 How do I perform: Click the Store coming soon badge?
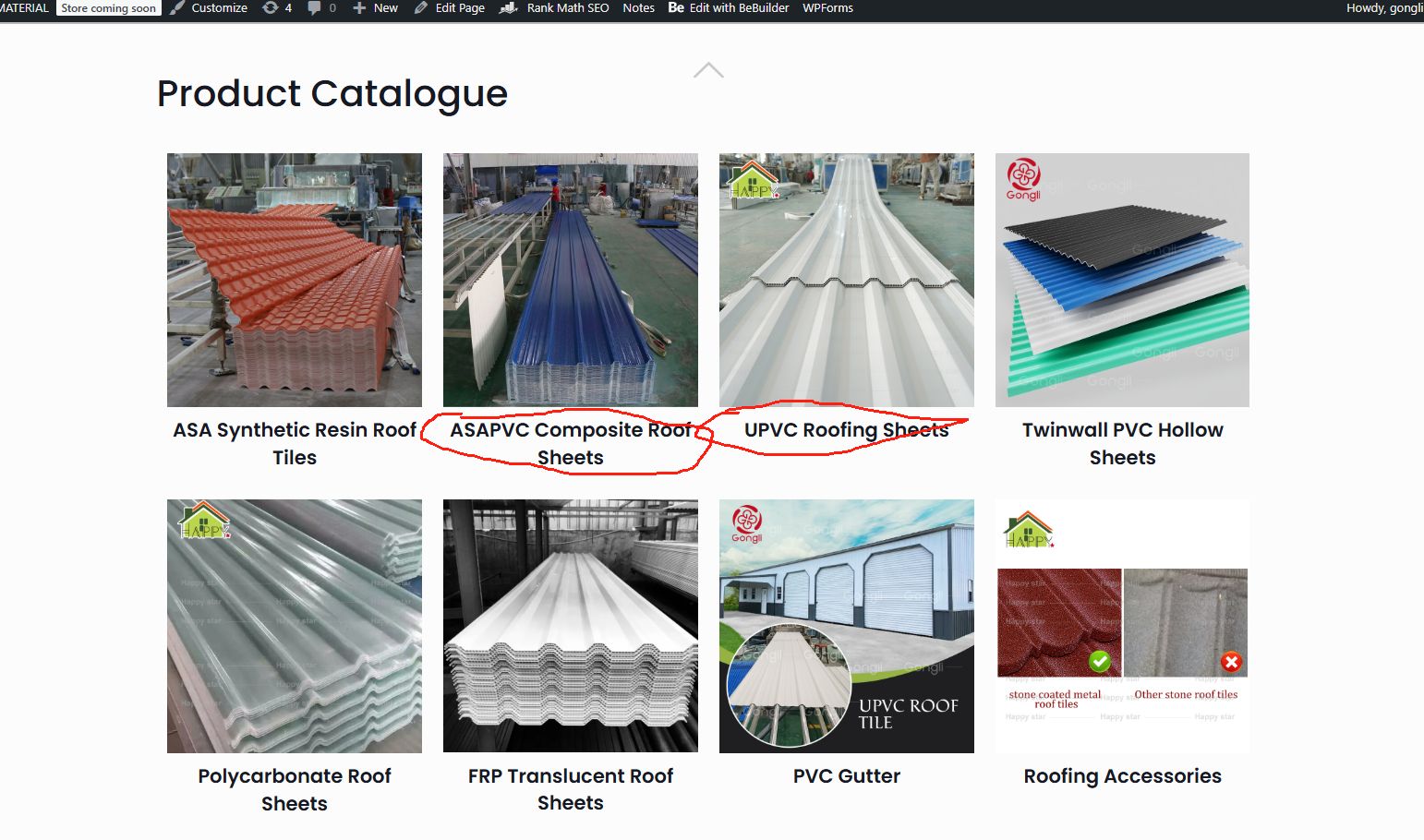108,8
